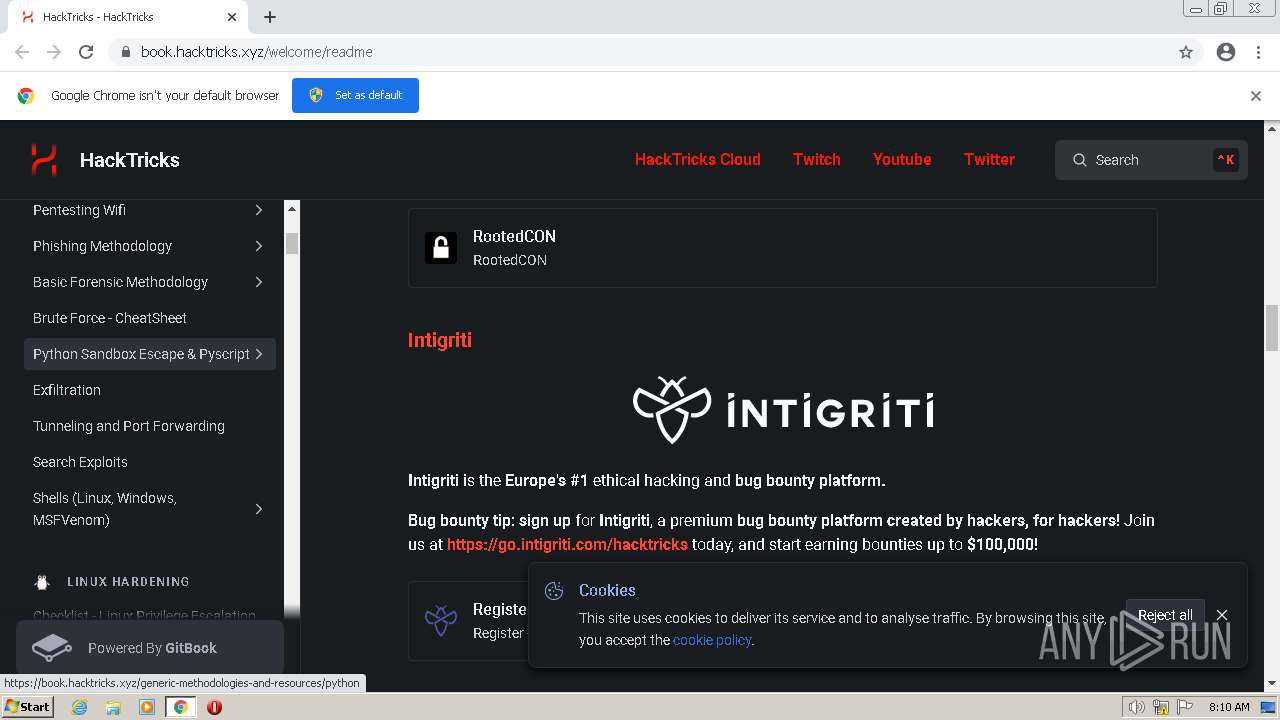Image resolution: width=1280 pixels, height=720 pixels.
Task: Go back to previous page
Action: click(22, 52)
